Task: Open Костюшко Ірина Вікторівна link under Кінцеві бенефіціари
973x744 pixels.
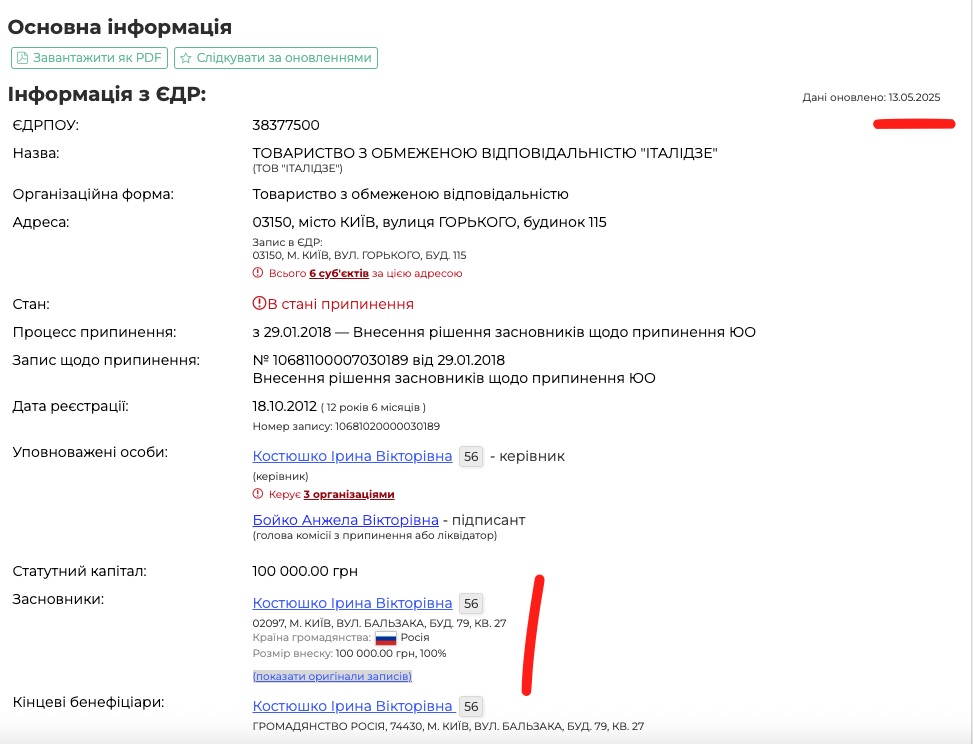Action: pos(352,706)
